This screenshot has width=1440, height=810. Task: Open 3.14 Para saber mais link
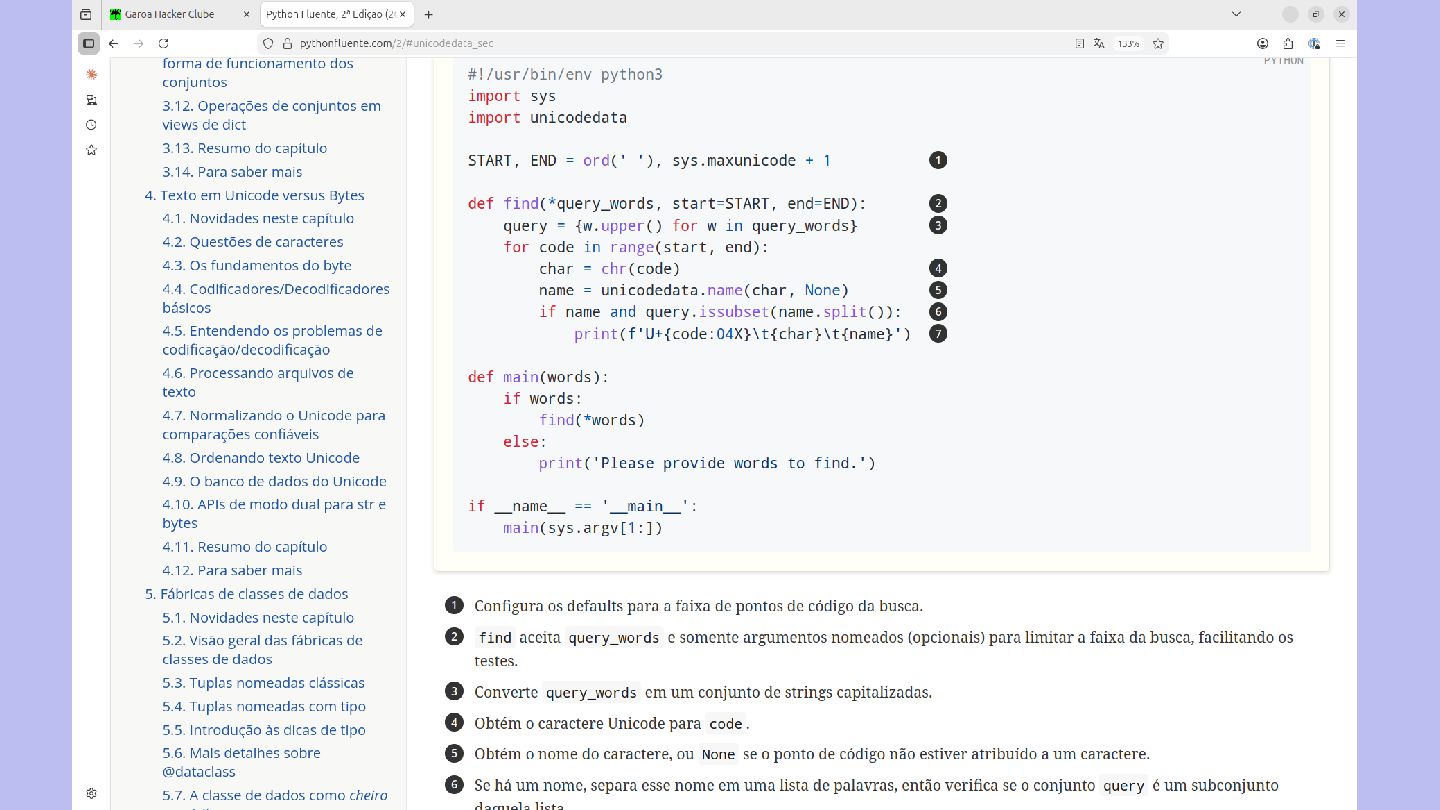232,172
